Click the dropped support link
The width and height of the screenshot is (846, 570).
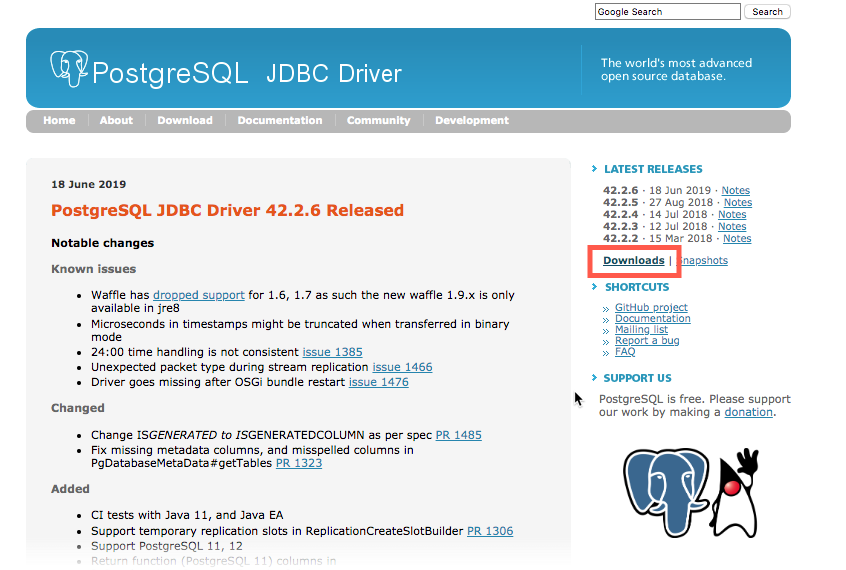pos(198,295)
